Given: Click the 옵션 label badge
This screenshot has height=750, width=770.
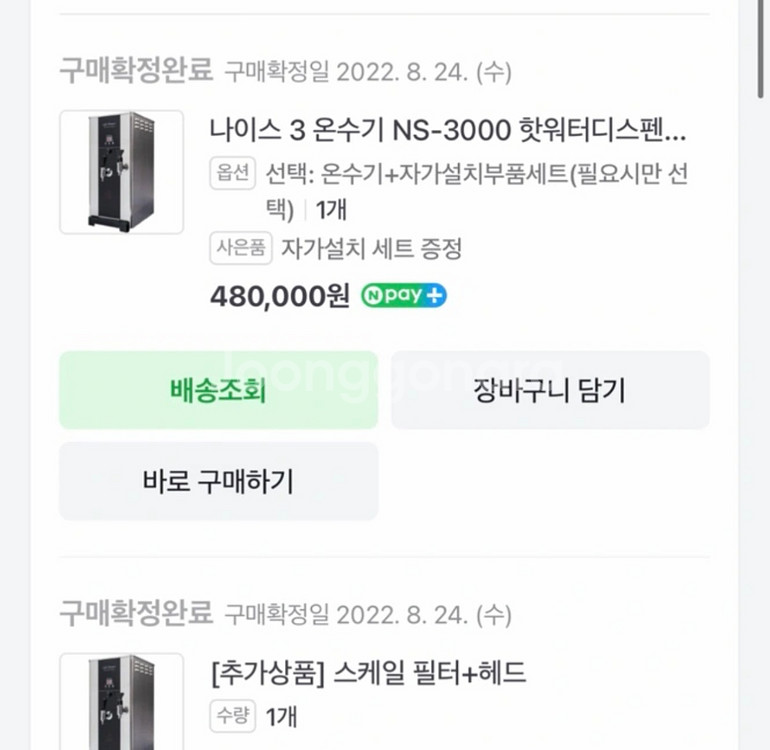Looking at the screenshot, I should [x=234, y=172].
